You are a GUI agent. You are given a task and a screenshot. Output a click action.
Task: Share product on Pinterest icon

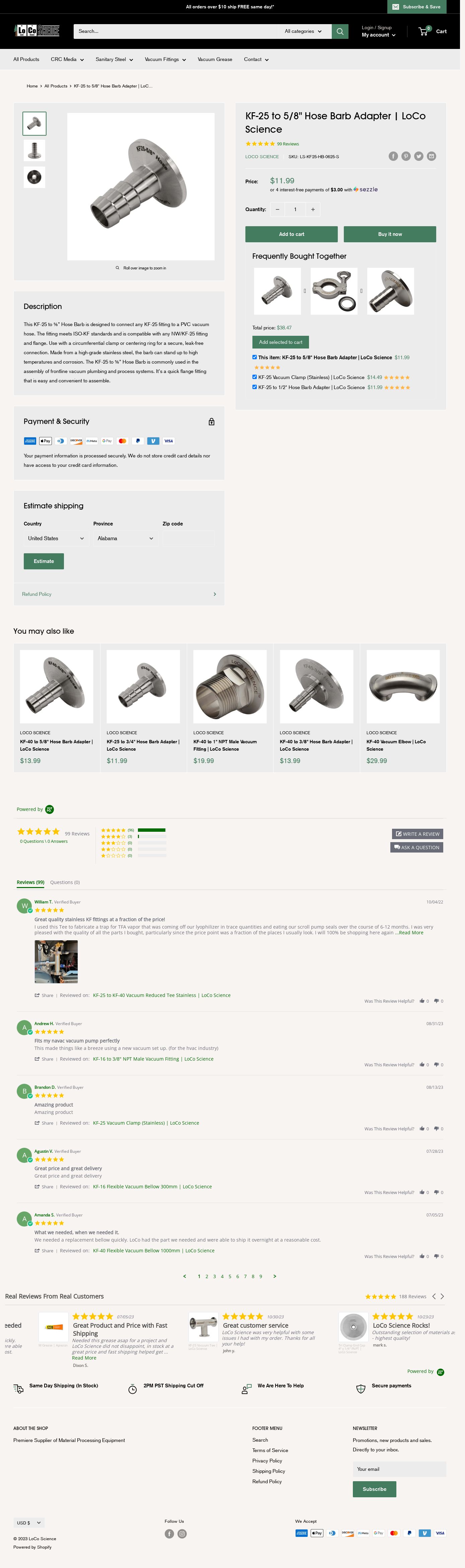pos(406,156)
